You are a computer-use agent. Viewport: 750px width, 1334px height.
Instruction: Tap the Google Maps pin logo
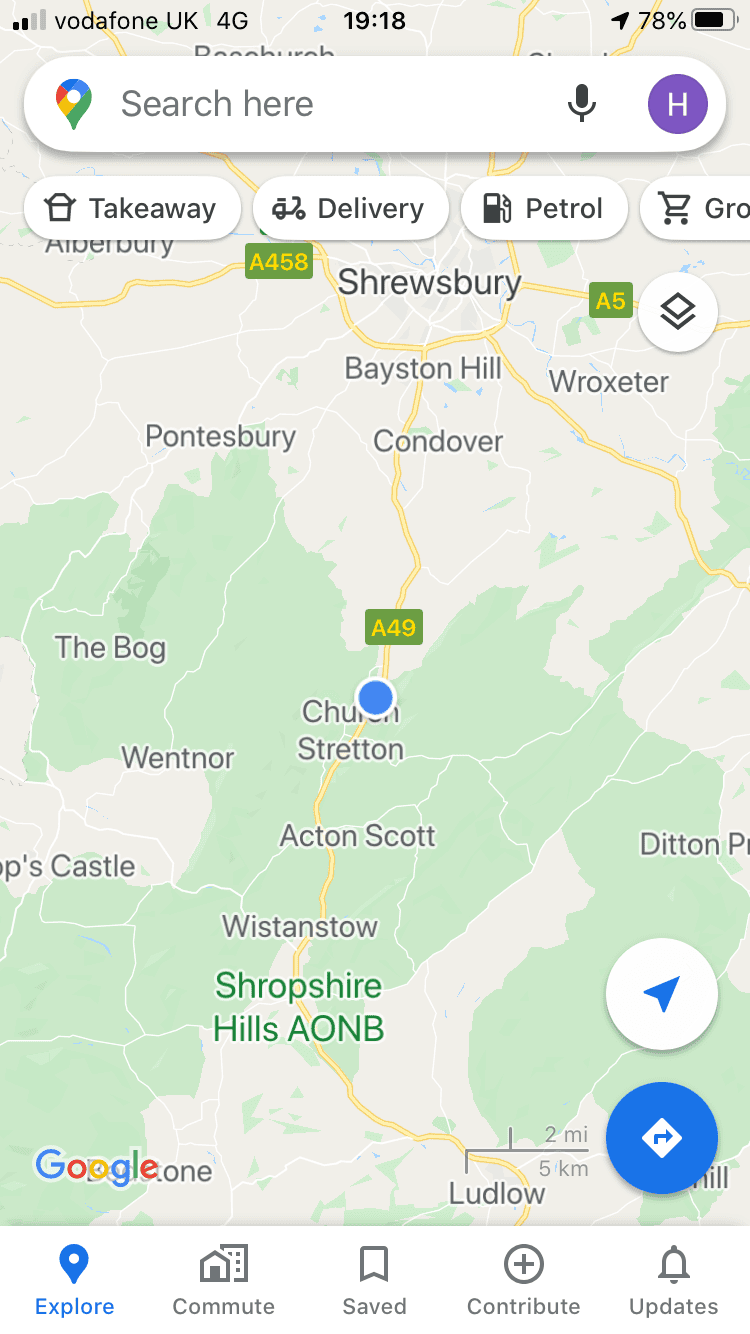click(x=74, y=104)
